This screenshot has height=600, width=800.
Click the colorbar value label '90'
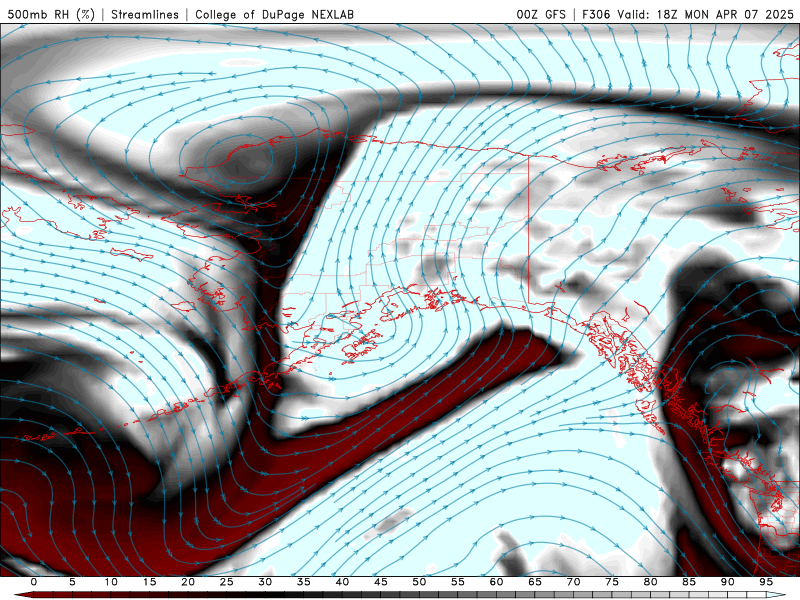coord(728,582)
